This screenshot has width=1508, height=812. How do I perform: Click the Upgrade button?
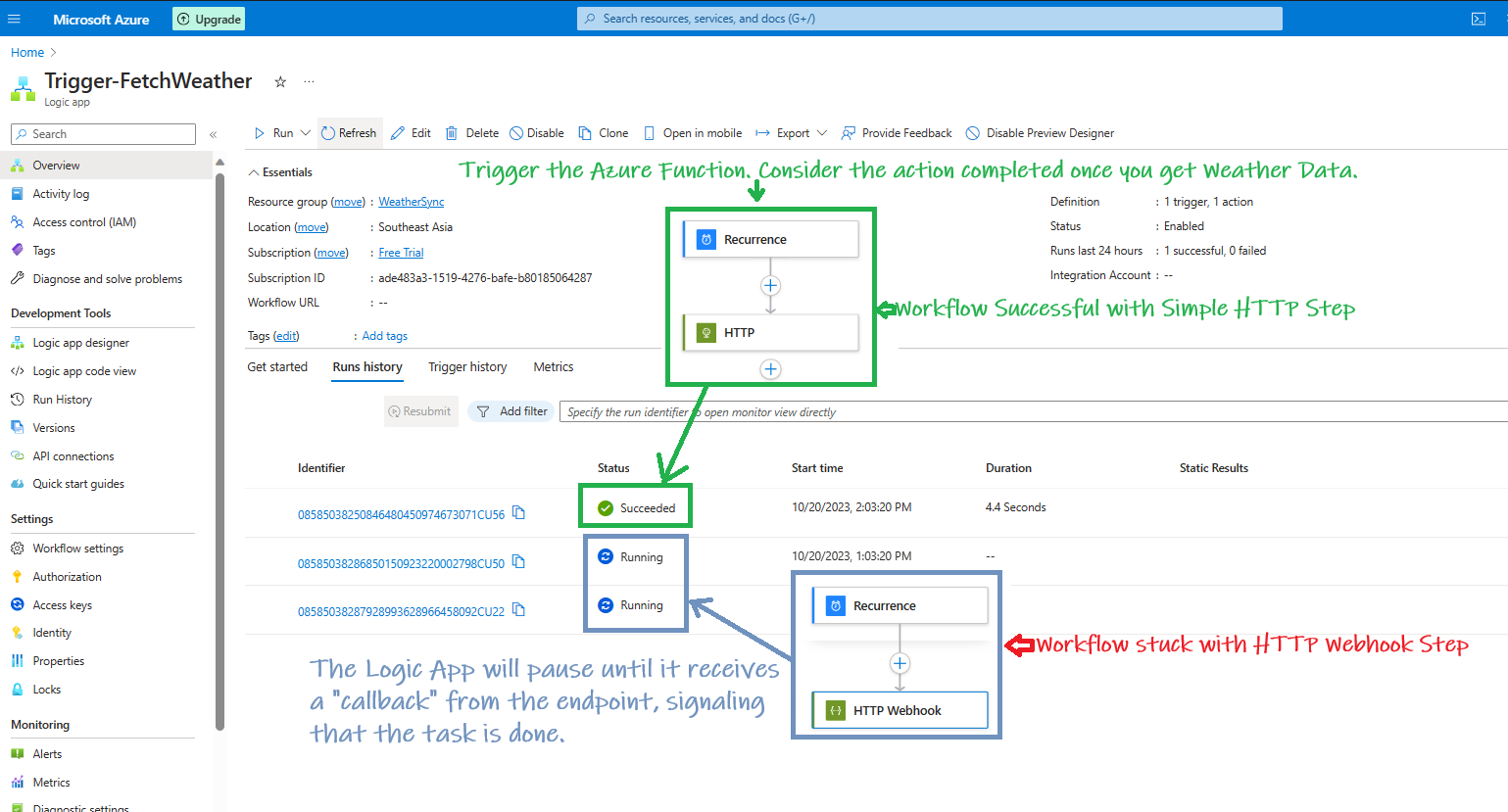point(209,19)
